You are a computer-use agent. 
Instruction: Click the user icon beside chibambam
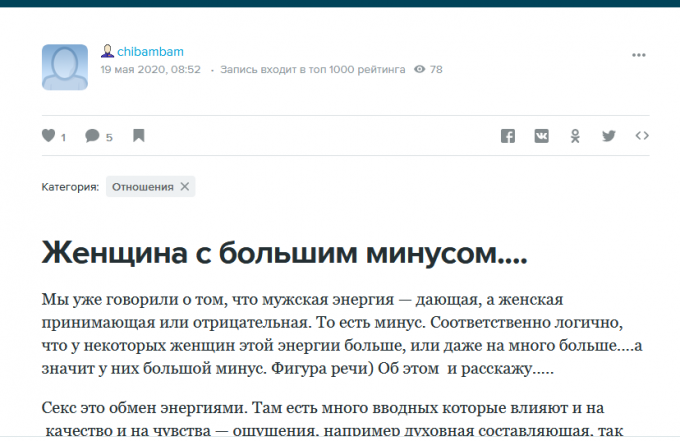tap(107, 51)
